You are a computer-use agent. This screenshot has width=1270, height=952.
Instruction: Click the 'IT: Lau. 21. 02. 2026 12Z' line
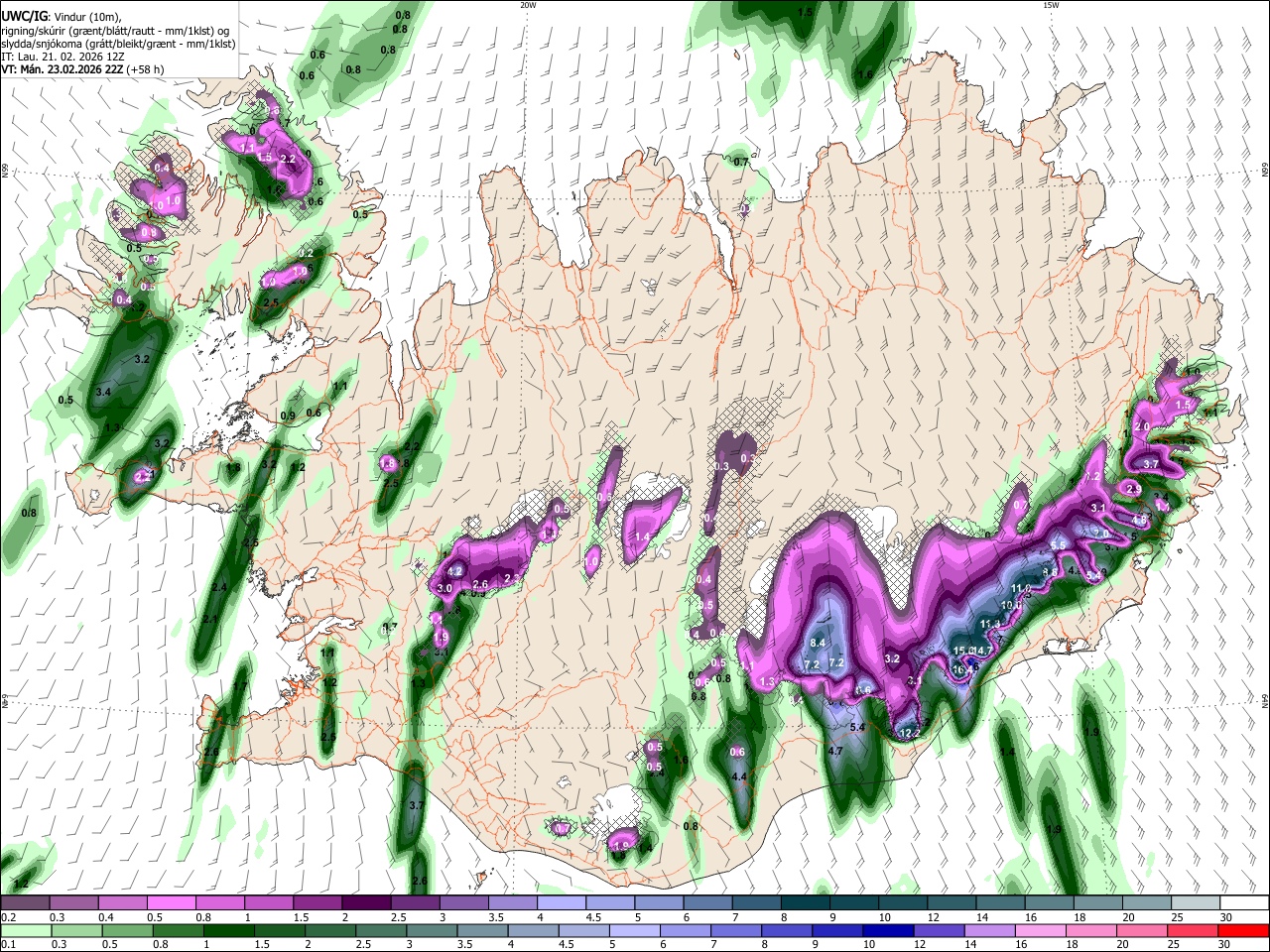pyautogui.click(x=63, y=57)
